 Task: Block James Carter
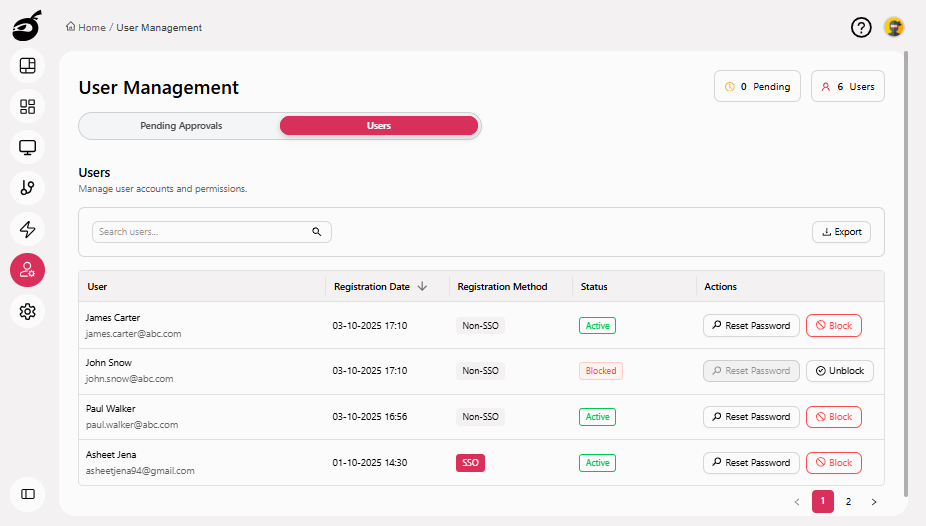[x=834, y=325]
